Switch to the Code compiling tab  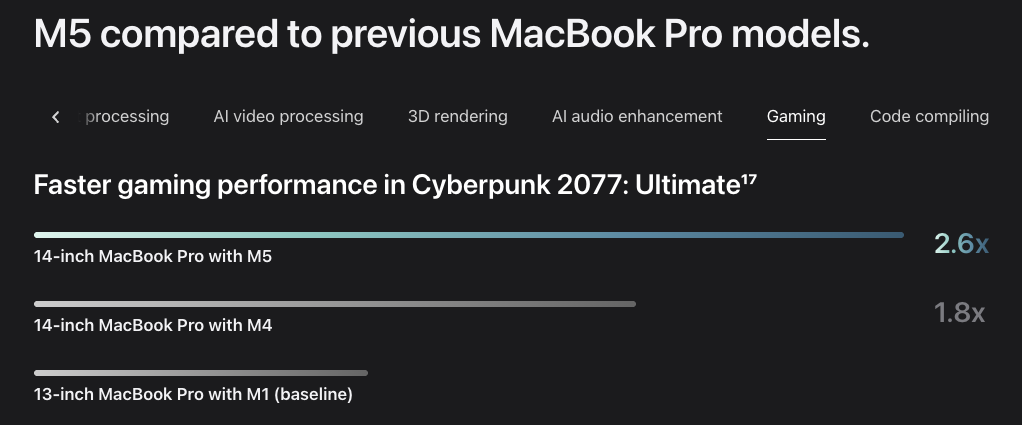[x=929, y=117]
